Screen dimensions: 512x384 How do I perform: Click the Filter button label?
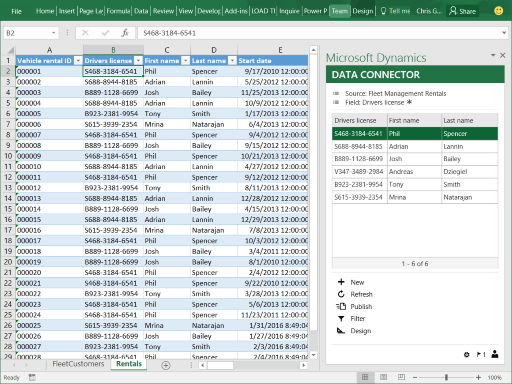(x=358, y=319)
